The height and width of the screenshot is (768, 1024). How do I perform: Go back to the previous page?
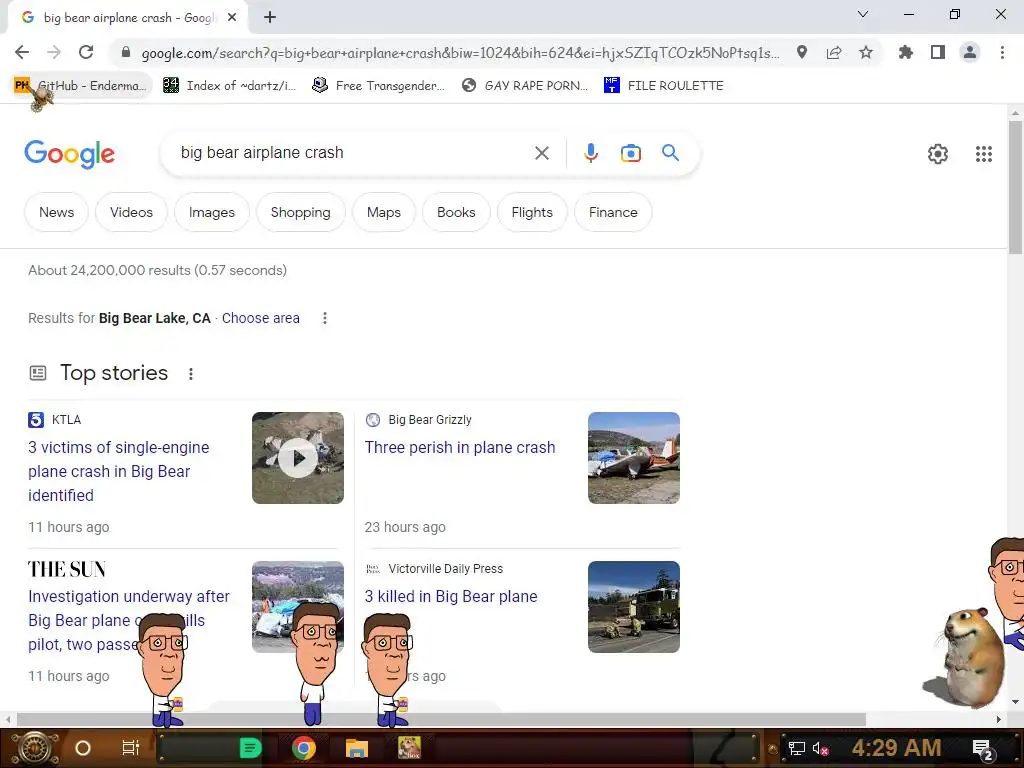click(x=22, y=52)
